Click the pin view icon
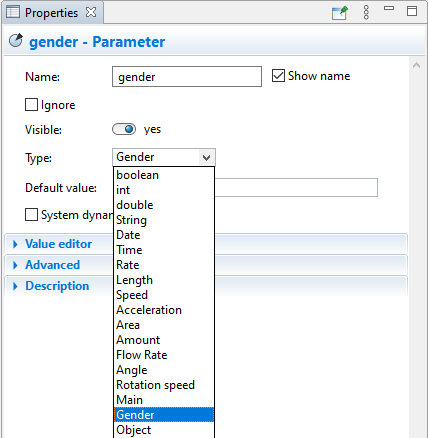This screenshot has width=428, height=438. coord(340,13)
